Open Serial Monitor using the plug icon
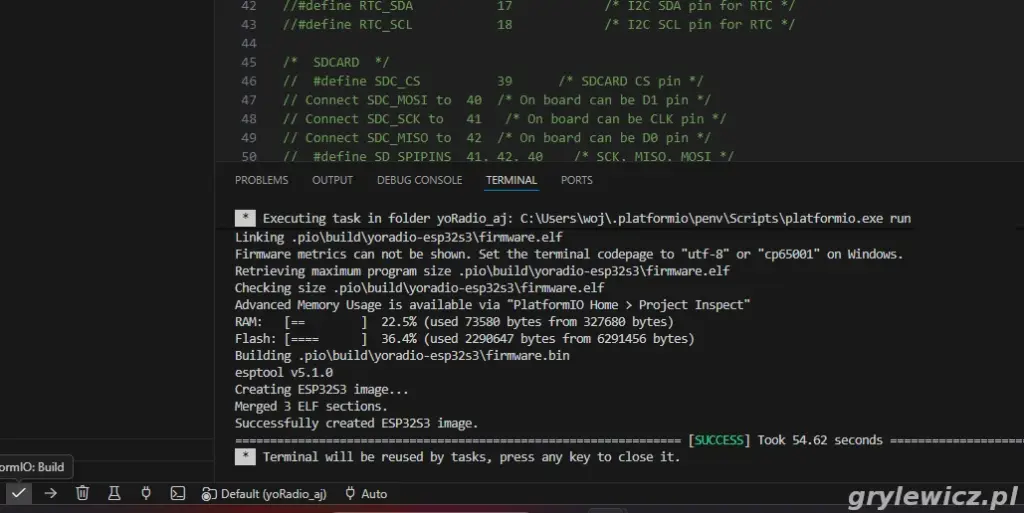Viewport: 1024px width, 513px height. (x=146, y=493)
